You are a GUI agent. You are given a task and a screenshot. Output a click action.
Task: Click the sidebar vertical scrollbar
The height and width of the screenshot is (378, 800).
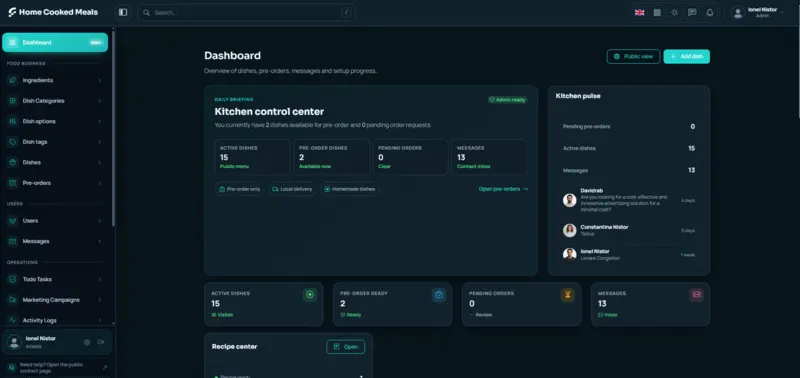click(113, 128)
